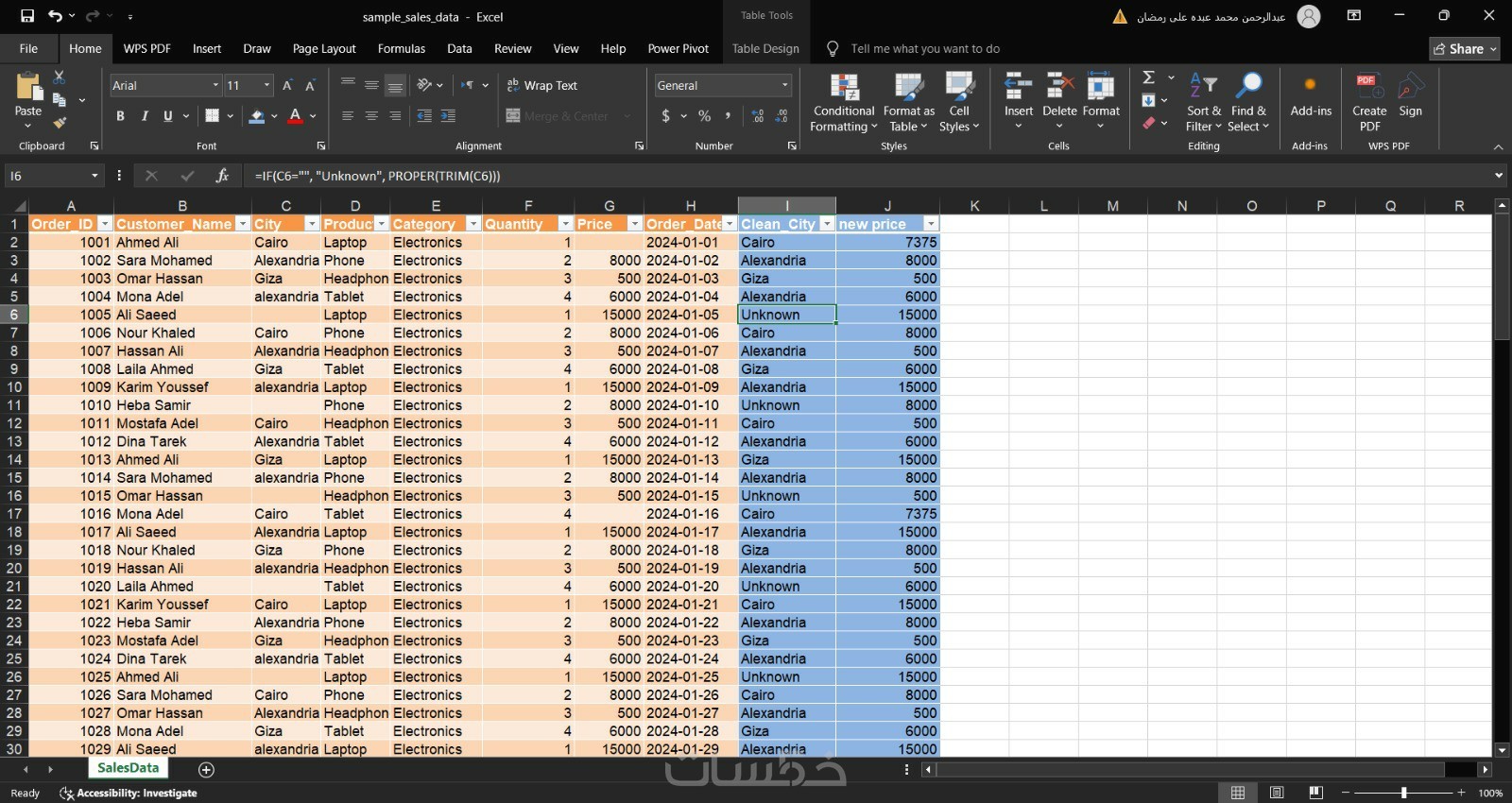Open the font name Arial dropdown
Viewport: 1512px width, 803px height.
(x=215, y=85)
